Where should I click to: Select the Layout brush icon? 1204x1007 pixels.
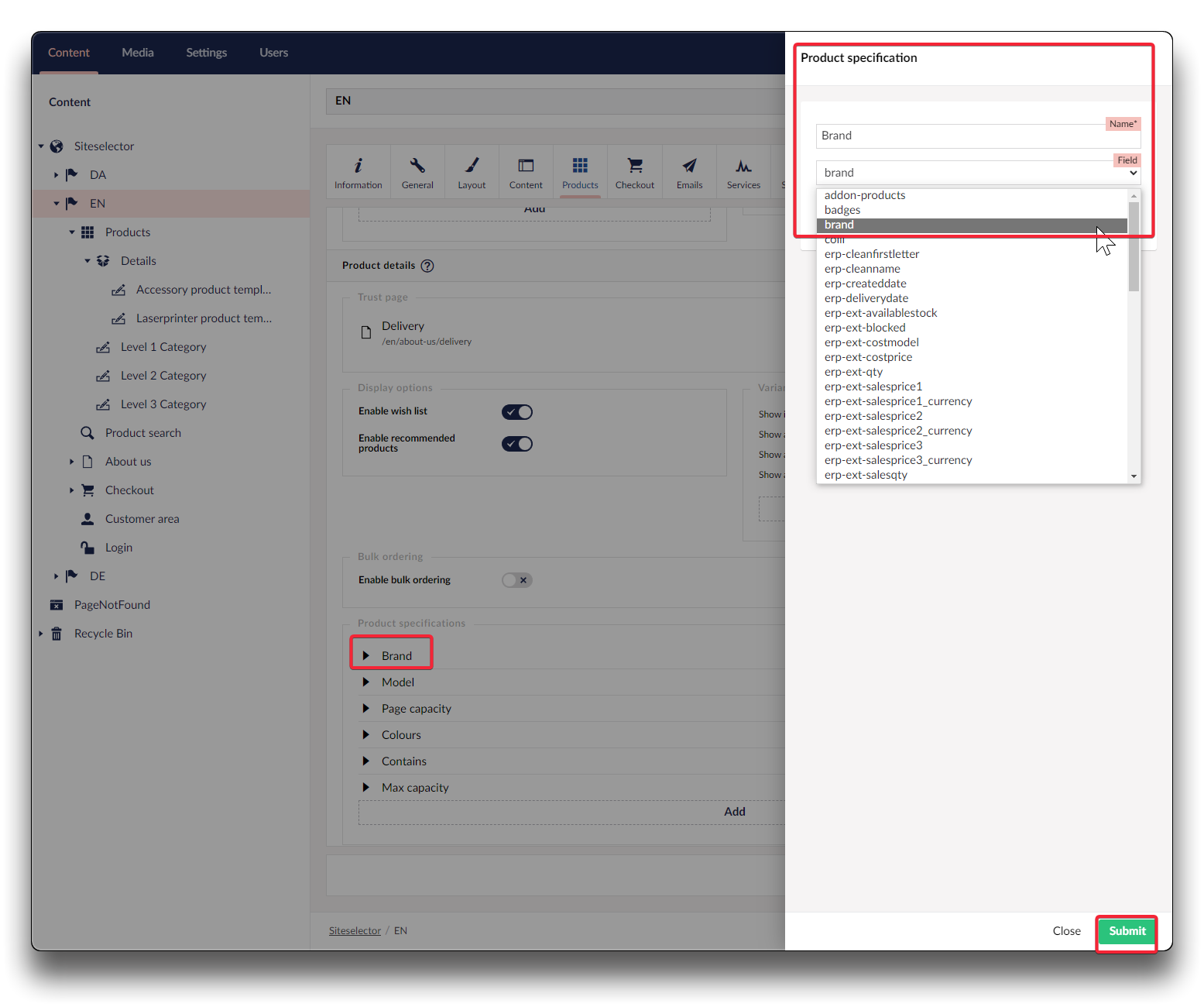coord(472,166)
